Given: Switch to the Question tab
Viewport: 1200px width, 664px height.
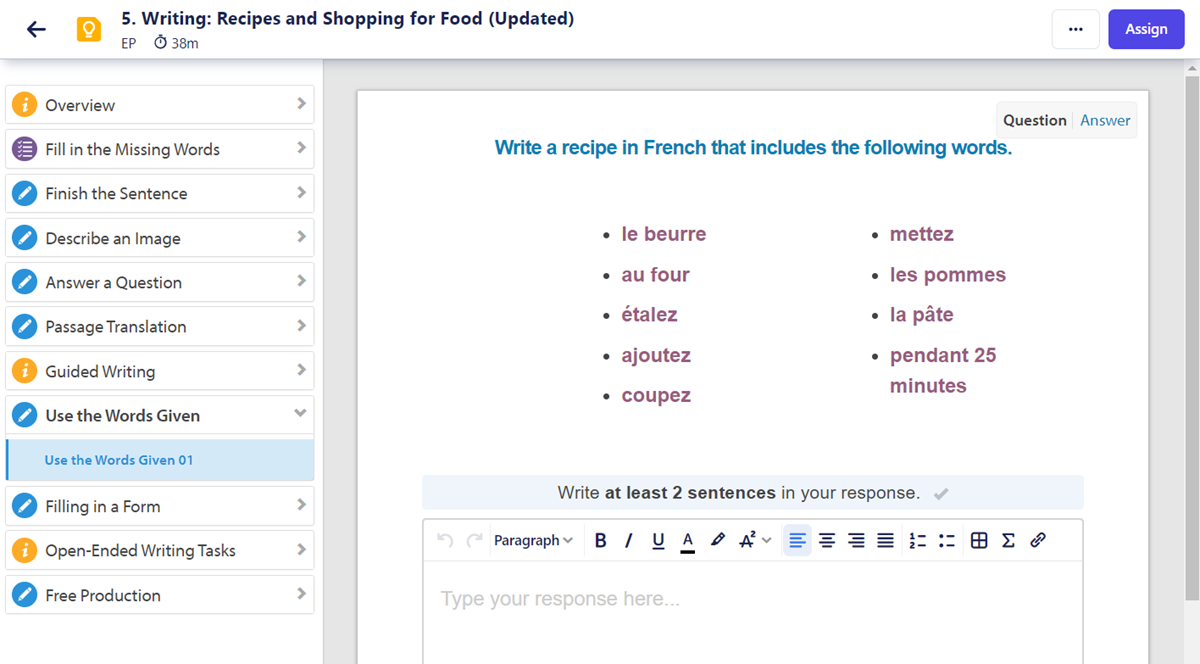Looking at the screenshot, I should (1034, 120).
